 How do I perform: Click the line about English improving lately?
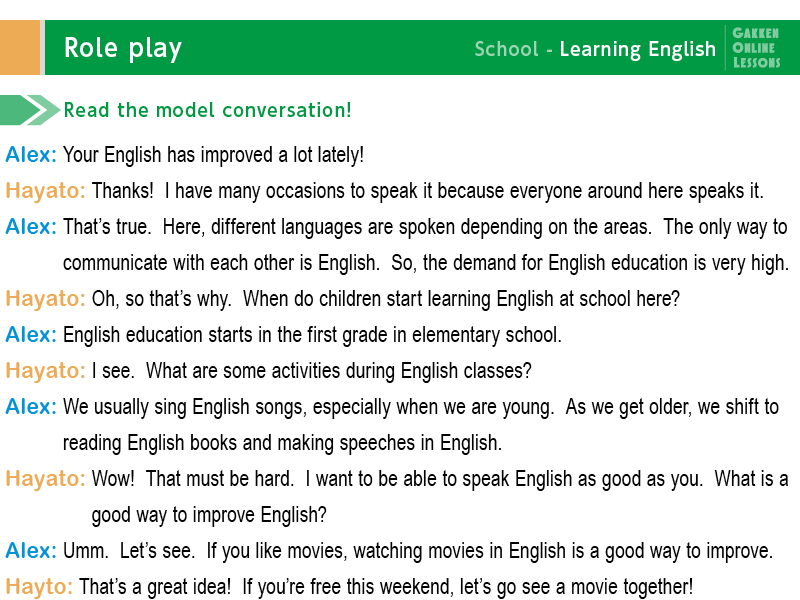coord(213,155)
